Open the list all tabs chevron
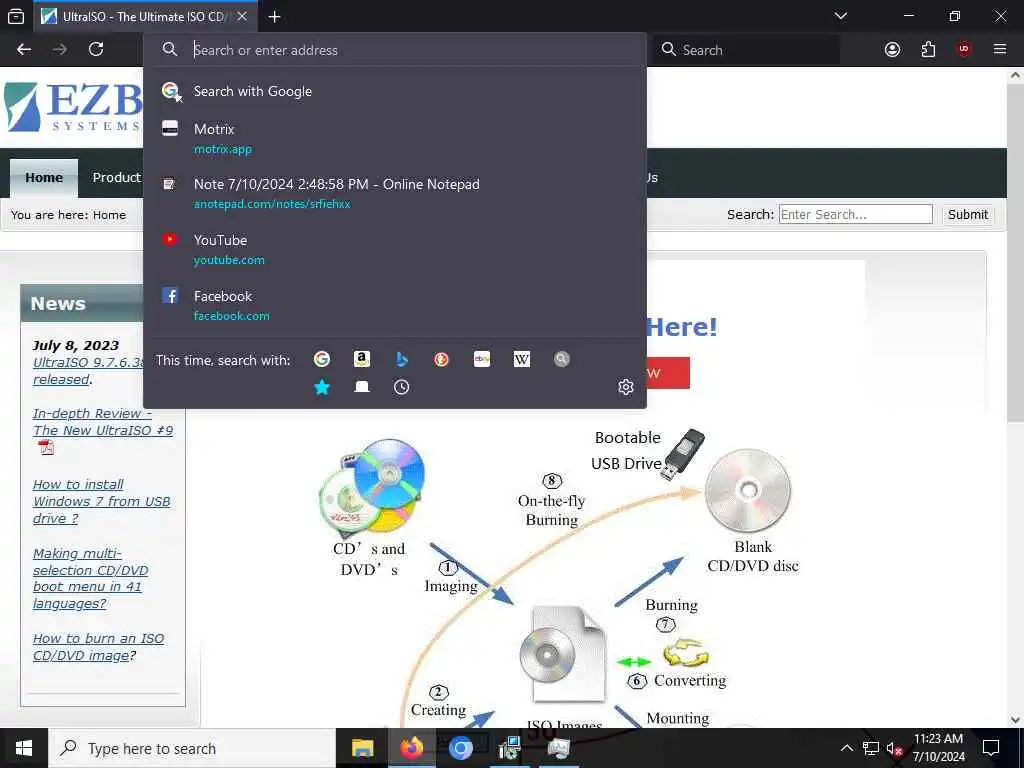Screen dimensions: 1024x768 (841, 16)
